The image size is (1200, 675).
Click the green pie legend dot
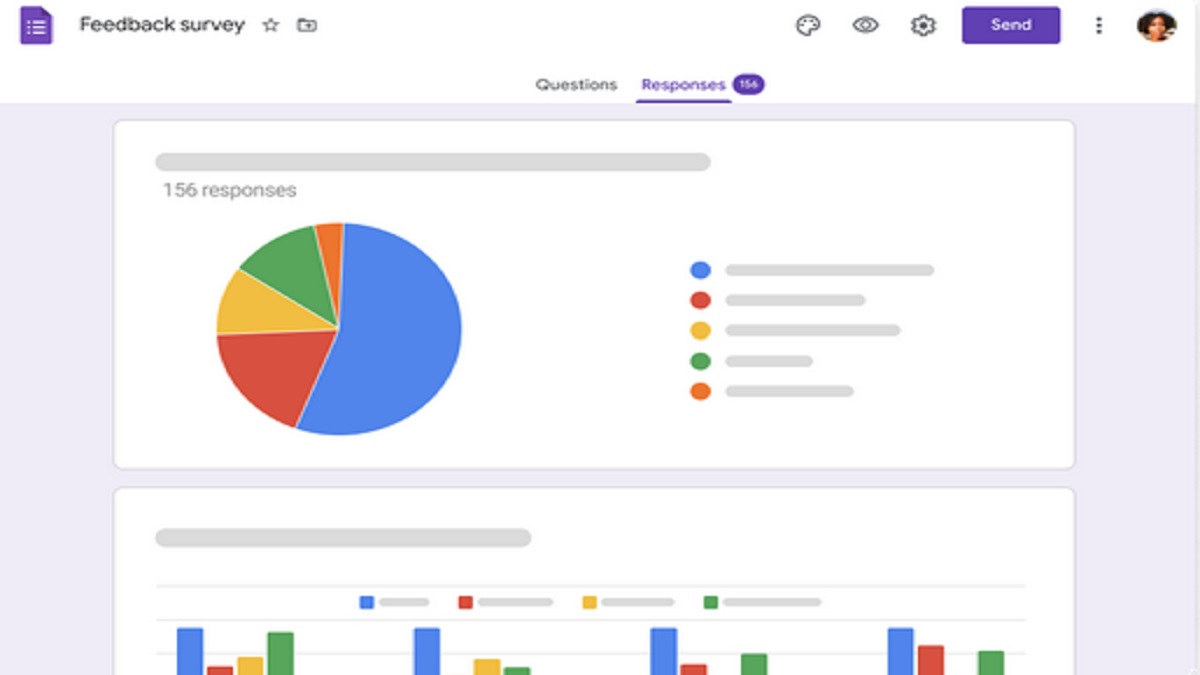coord(700,361)
